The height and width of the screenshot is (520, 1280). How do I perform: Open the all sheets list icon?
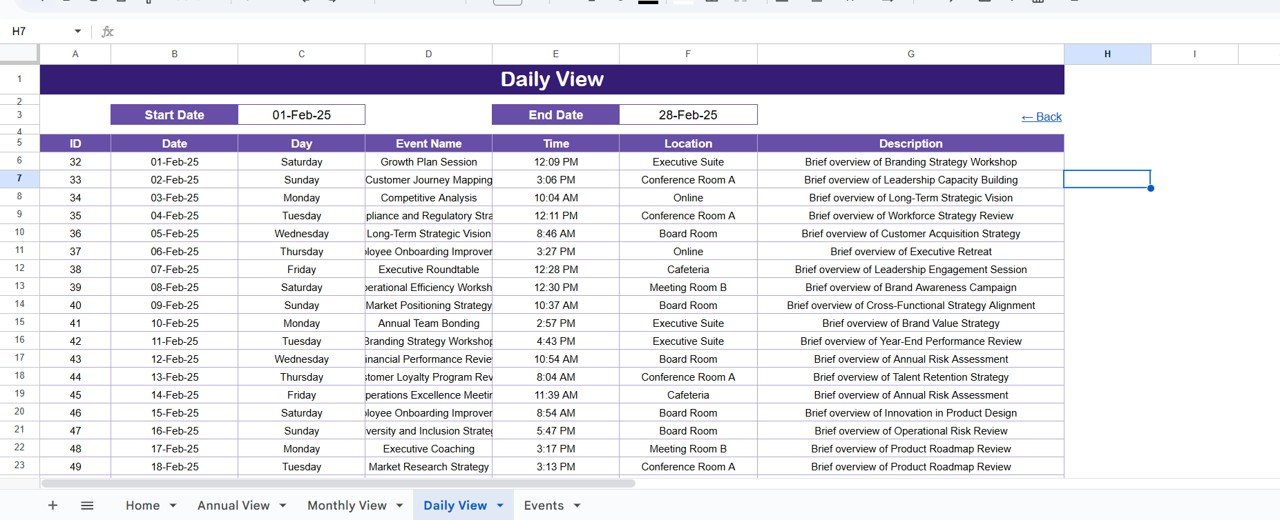pos(87,506)
